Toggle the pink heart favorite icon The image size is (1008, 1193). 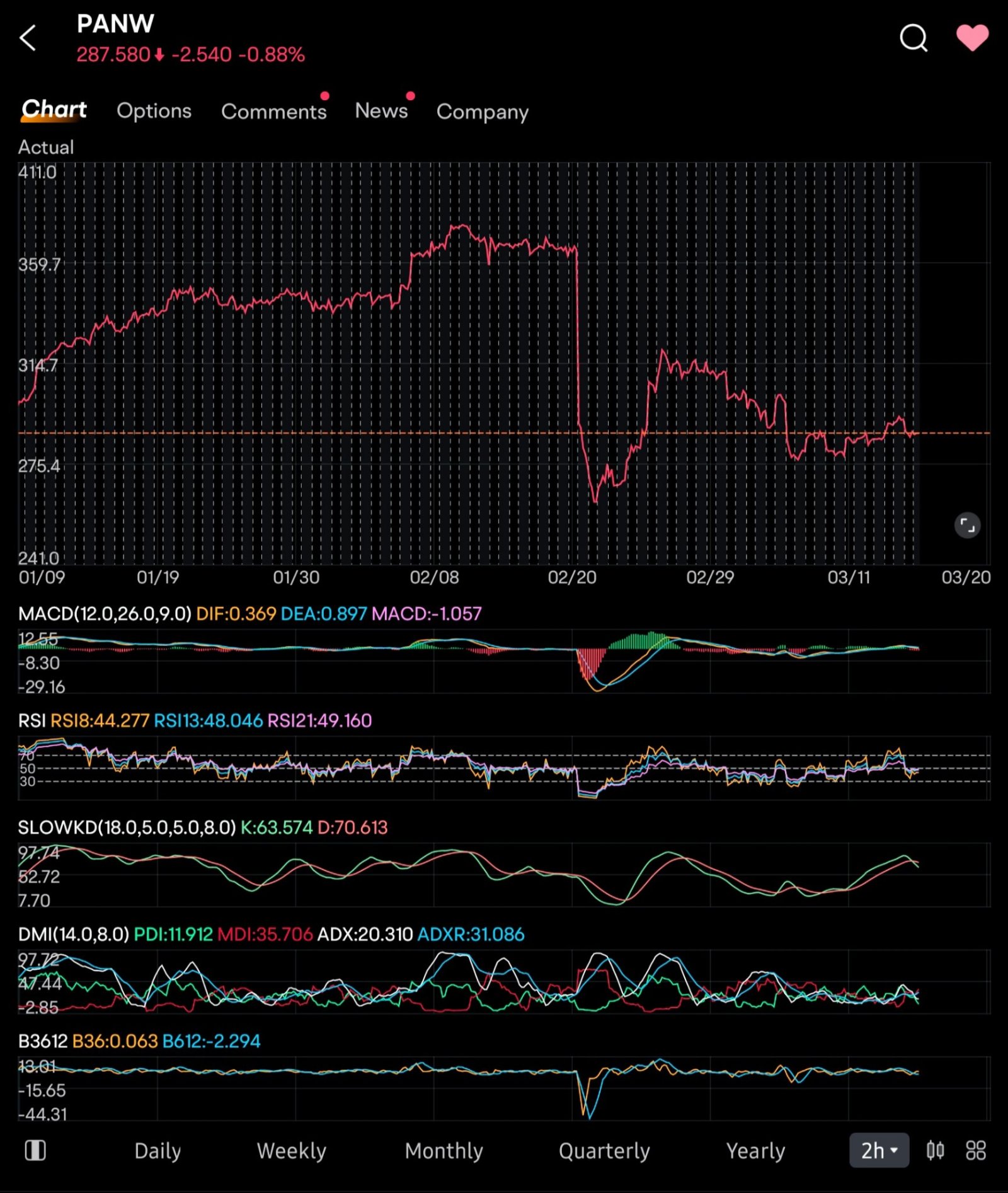coord(972,37)
